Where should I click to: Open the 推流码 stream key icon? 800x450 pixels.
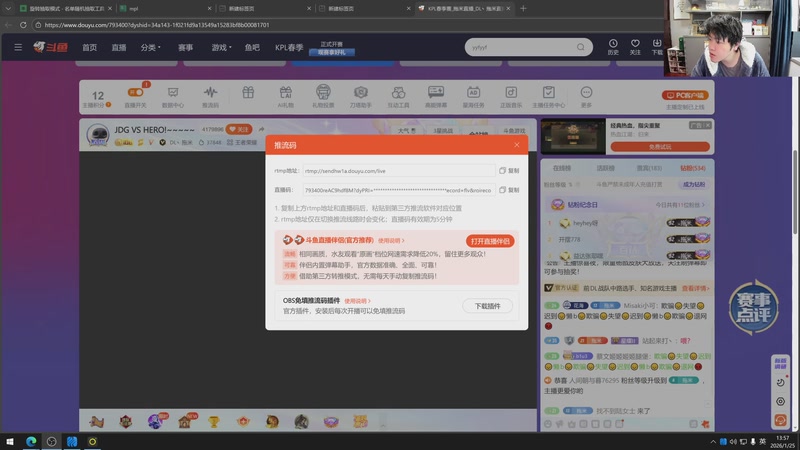click(x=210, y=96)
